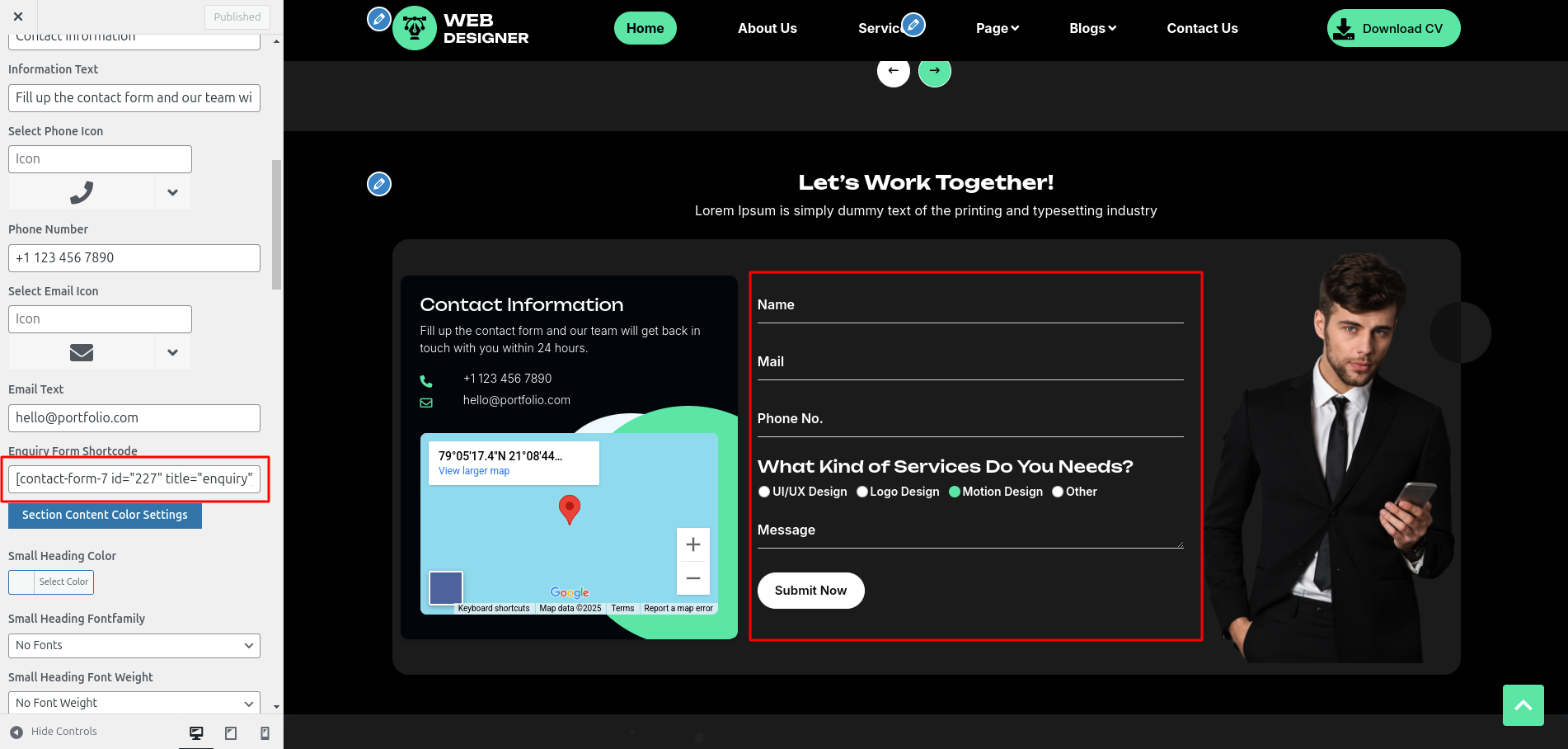Open the Contact Us menu item

click(1202, 28)
